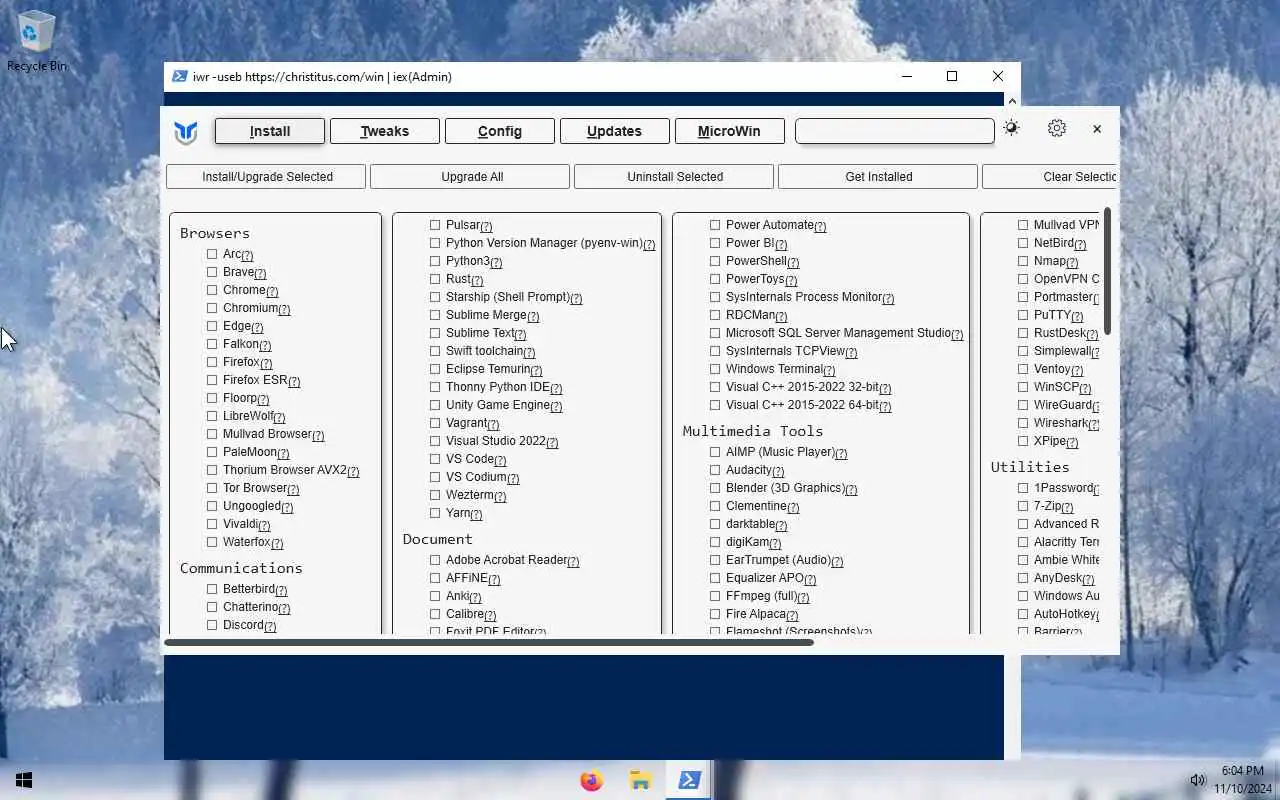1280x800 pixels.
Task: Check the Rust checkbox
Action: [x=435, y=279]
